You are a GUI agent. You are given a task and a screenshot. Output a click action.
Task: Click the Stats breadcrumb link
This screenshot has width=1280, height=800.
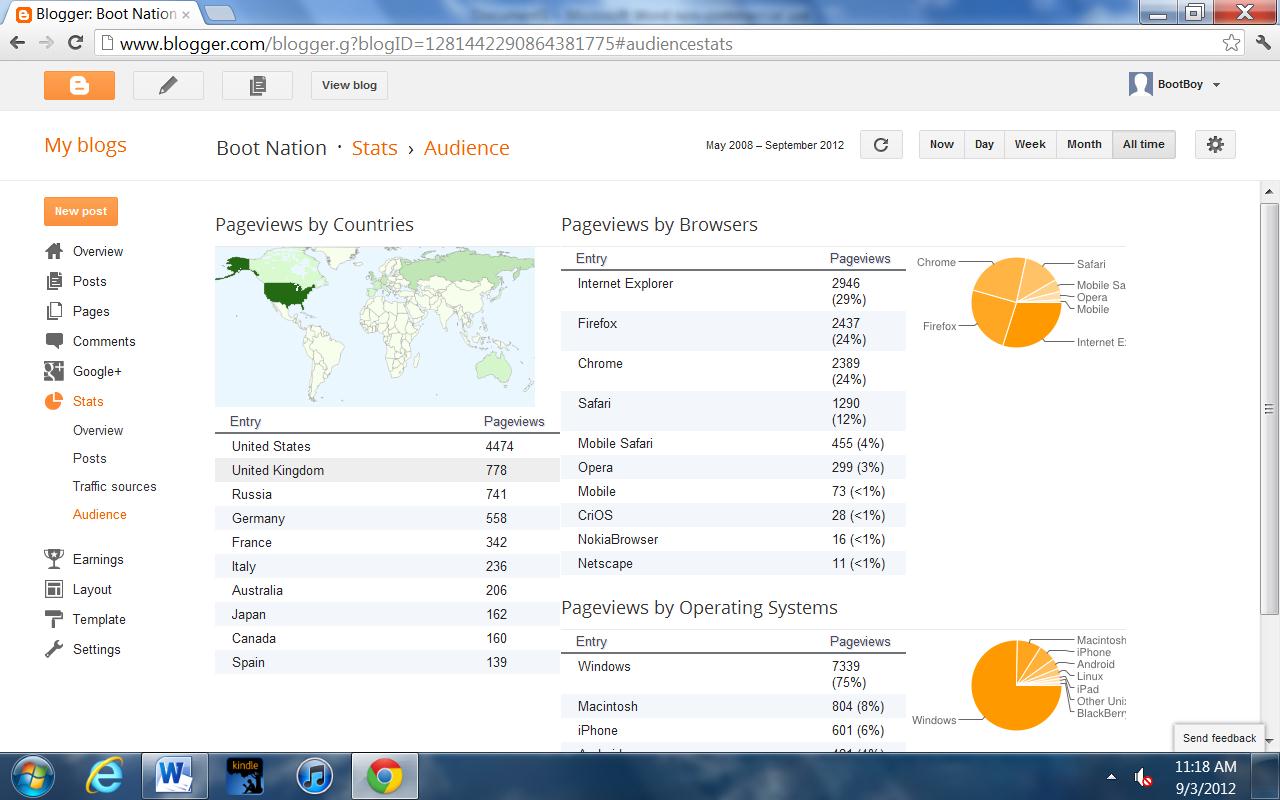[374, 148]
